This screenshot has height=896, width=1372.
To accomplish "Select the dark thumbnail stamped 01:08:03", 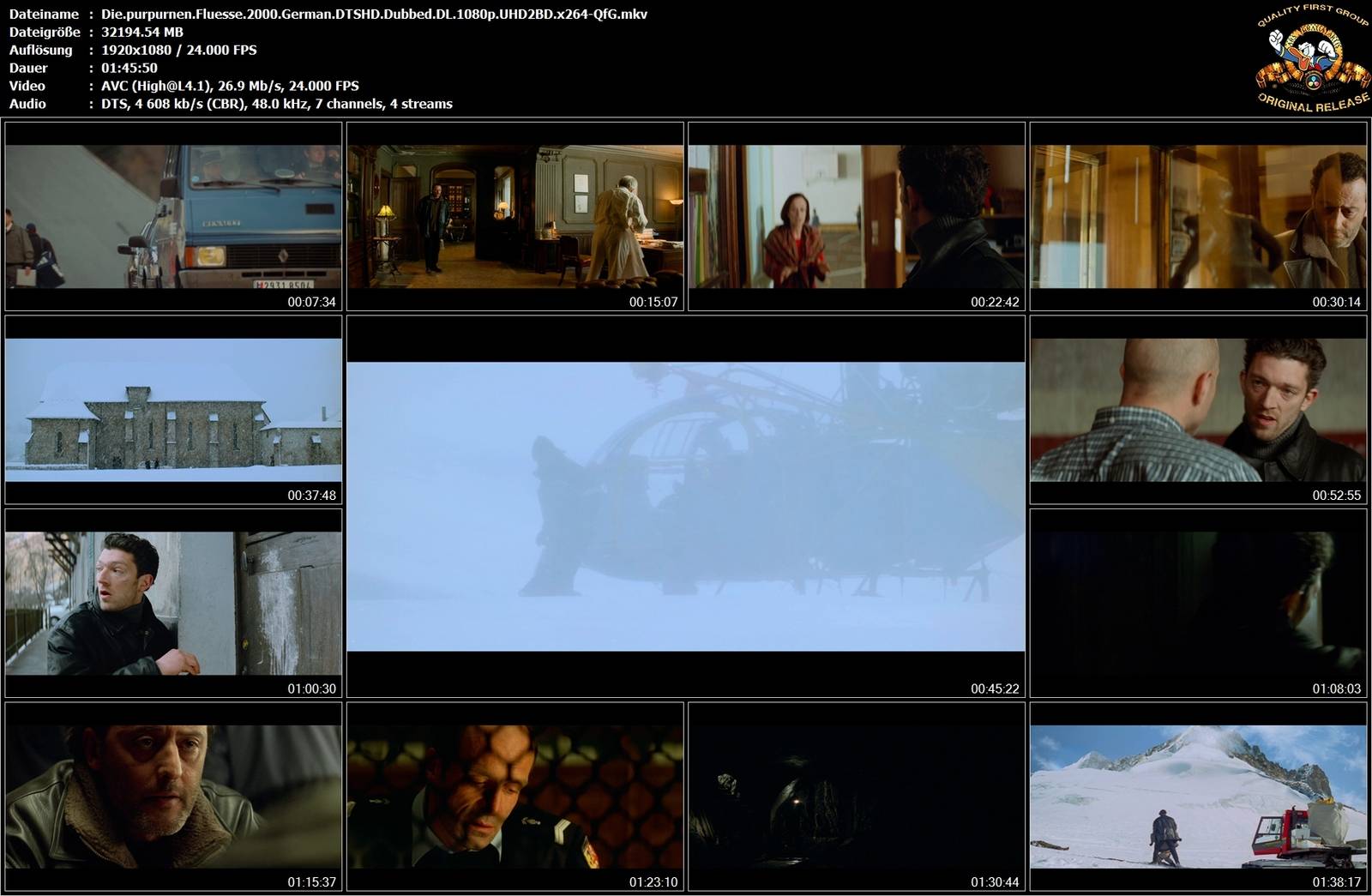I will (1199, 603).
